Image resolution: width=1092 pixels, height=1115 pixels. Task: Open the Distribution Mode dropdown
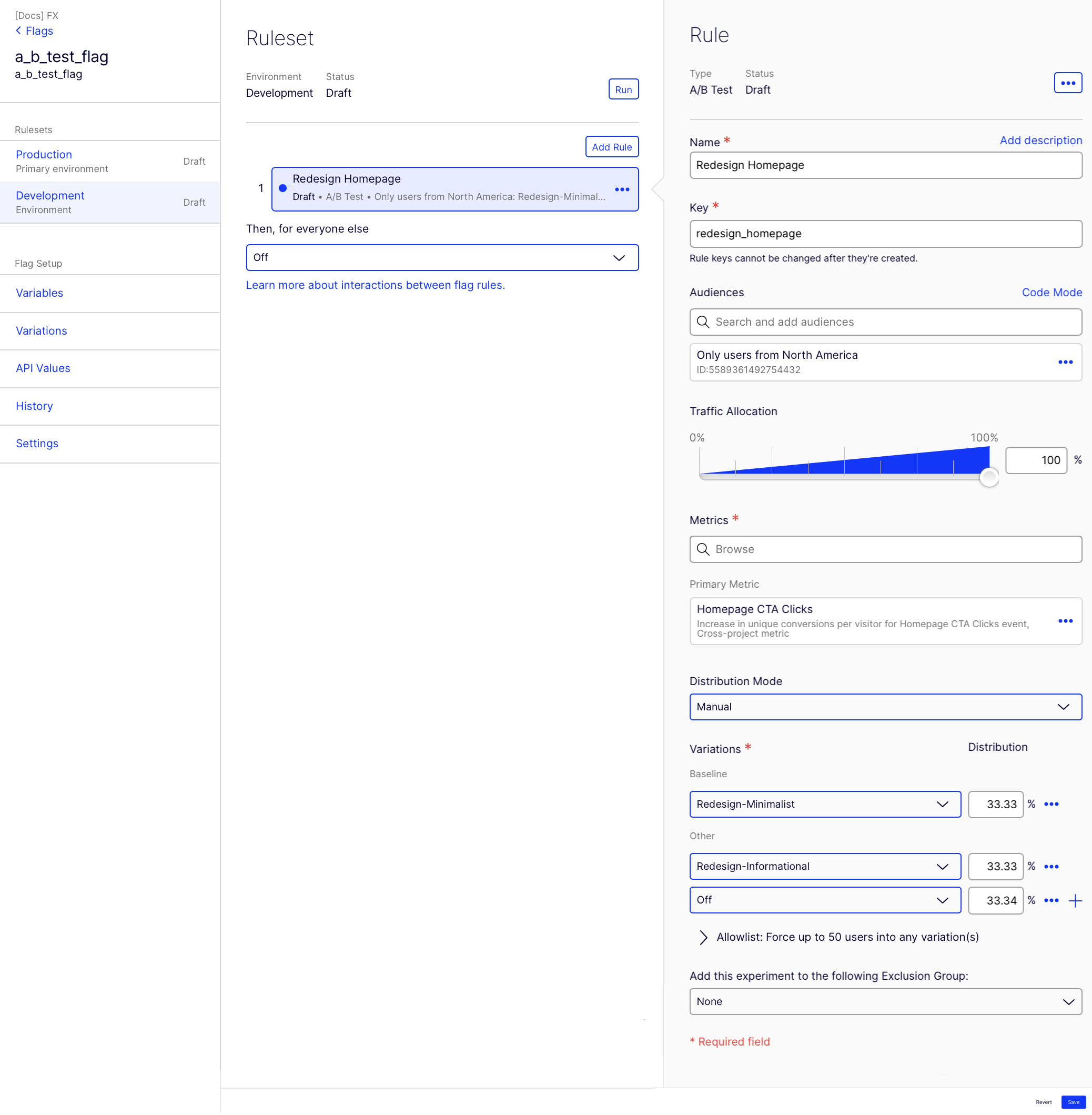885,707
